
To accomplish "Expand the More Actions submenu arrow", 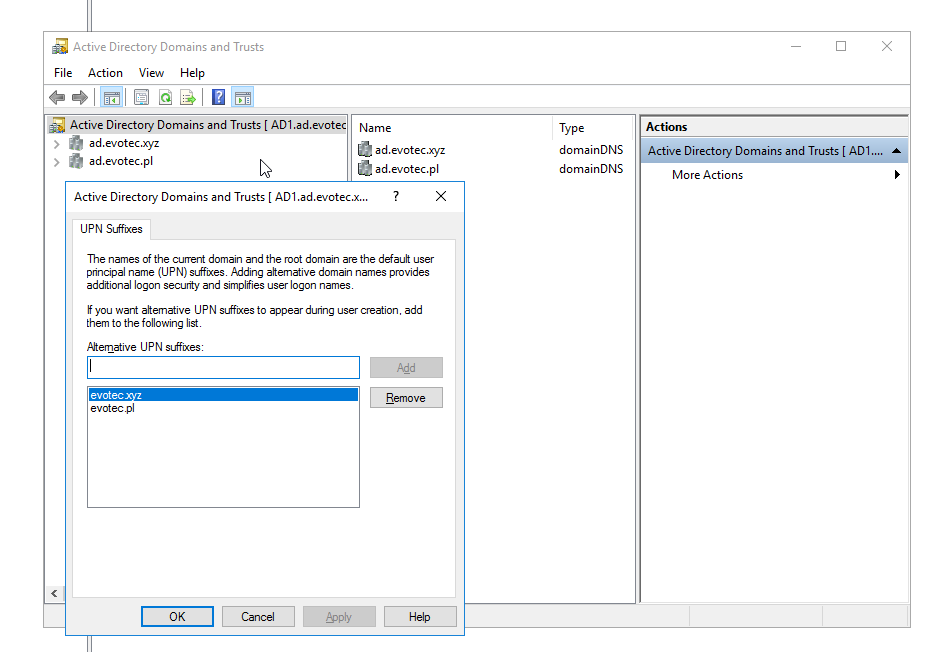I will tap(897, 175).
